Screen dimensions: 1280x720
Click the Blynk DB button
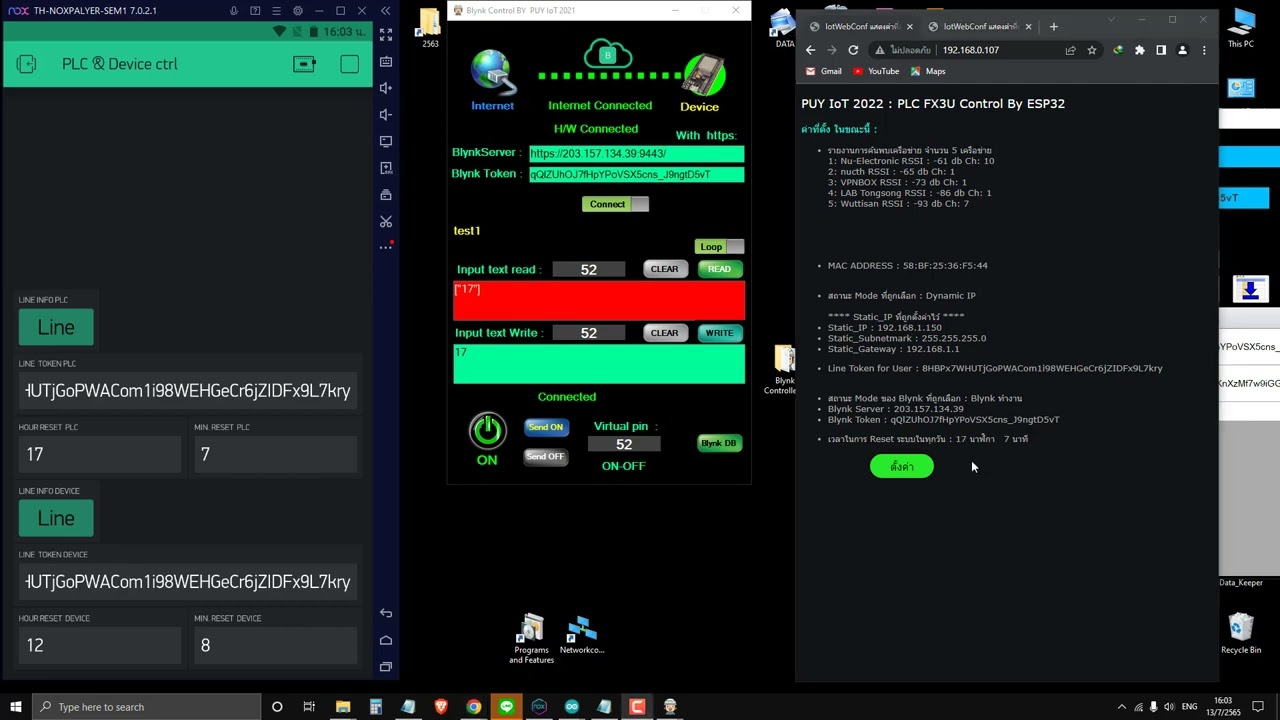pyautogui.click(x=719, y=443)
